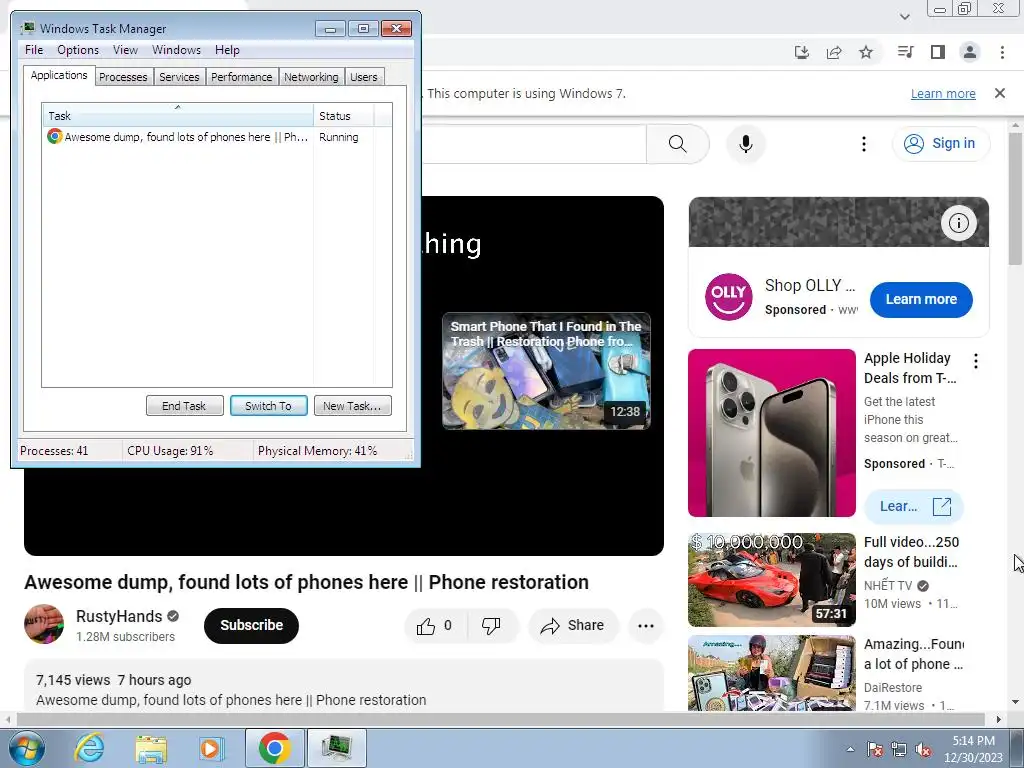Screen dimensions: 1024x768
Task: Switch to the Processes tab
Action: tap(123, 77)
